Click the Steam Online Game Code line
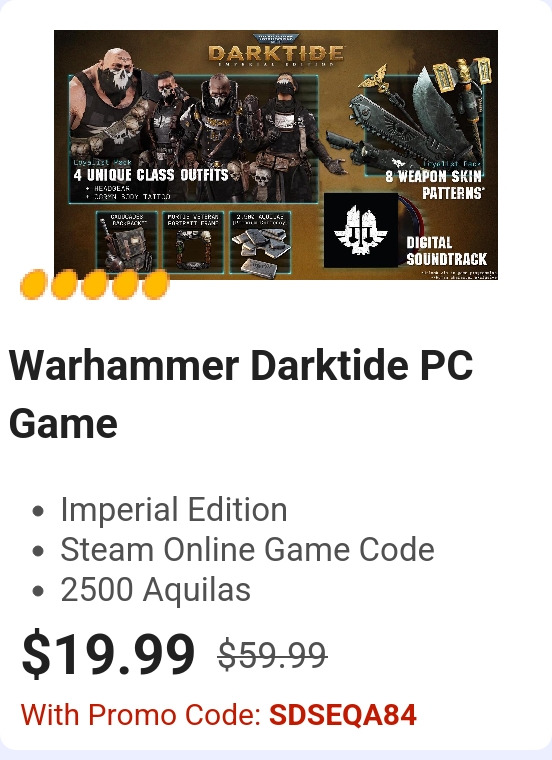 [247, 549]
